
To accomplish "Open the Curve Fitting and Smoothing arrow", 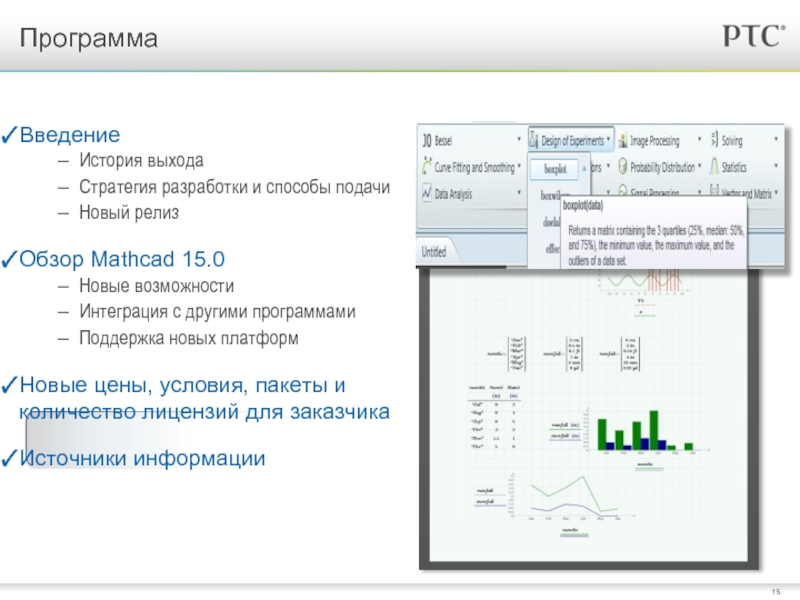I will (519, 166).
